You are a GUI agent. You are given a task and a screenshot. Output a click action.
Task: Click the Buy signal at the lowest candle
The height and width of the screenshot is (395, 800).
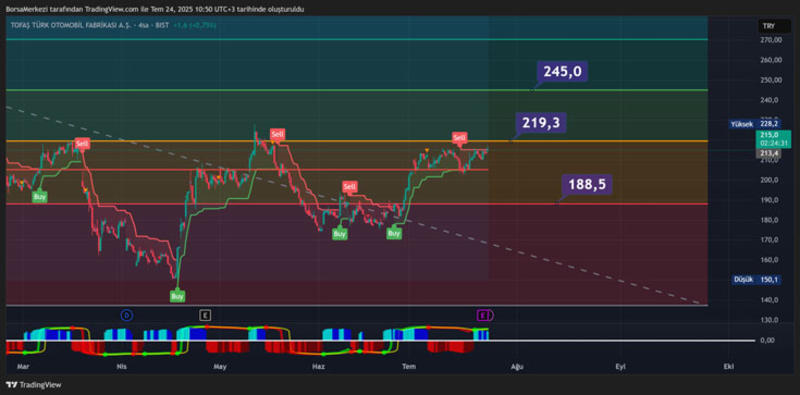[177, 296]
